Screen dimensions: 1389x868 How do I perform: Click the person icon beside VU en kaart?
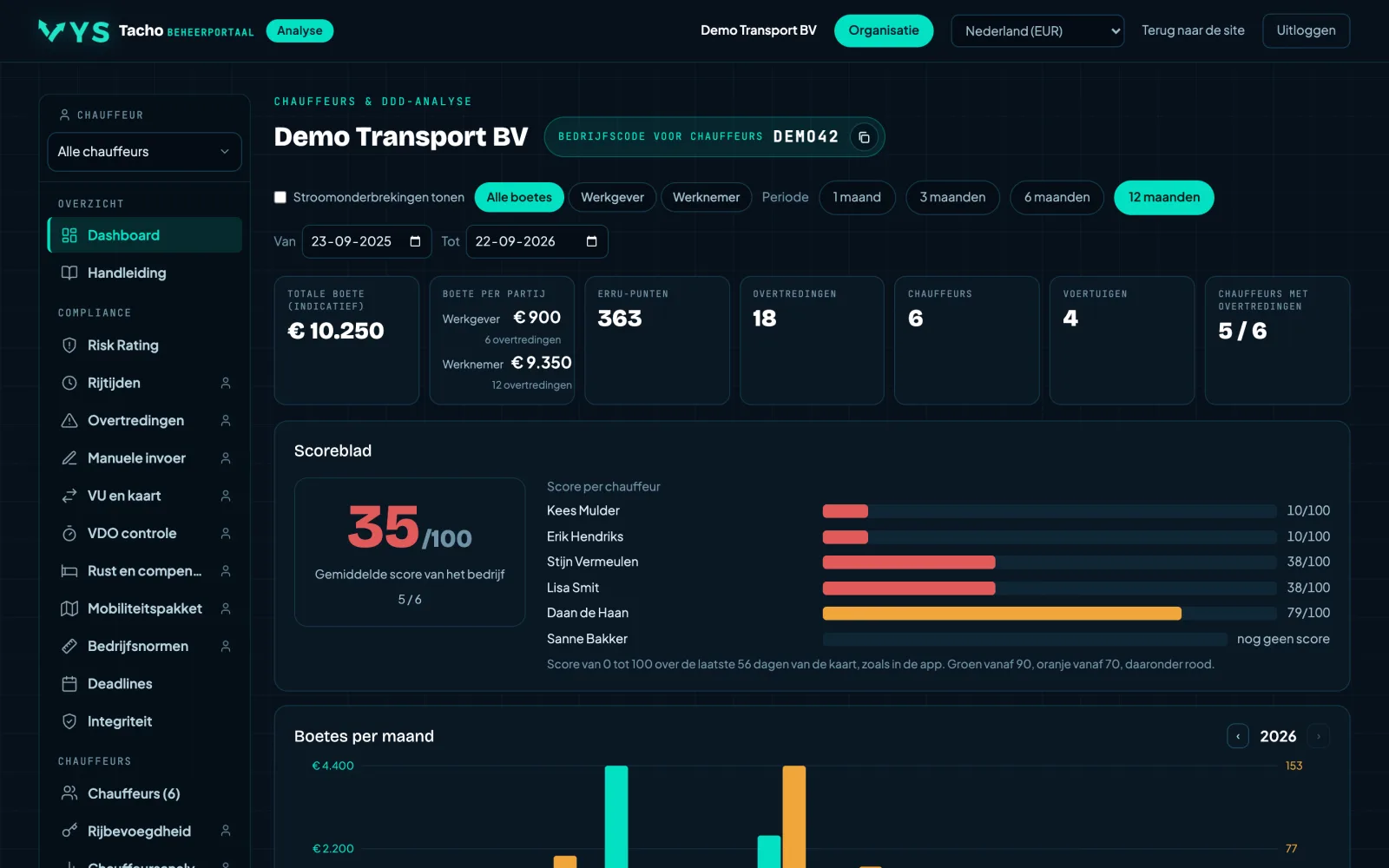click(226, 496)
